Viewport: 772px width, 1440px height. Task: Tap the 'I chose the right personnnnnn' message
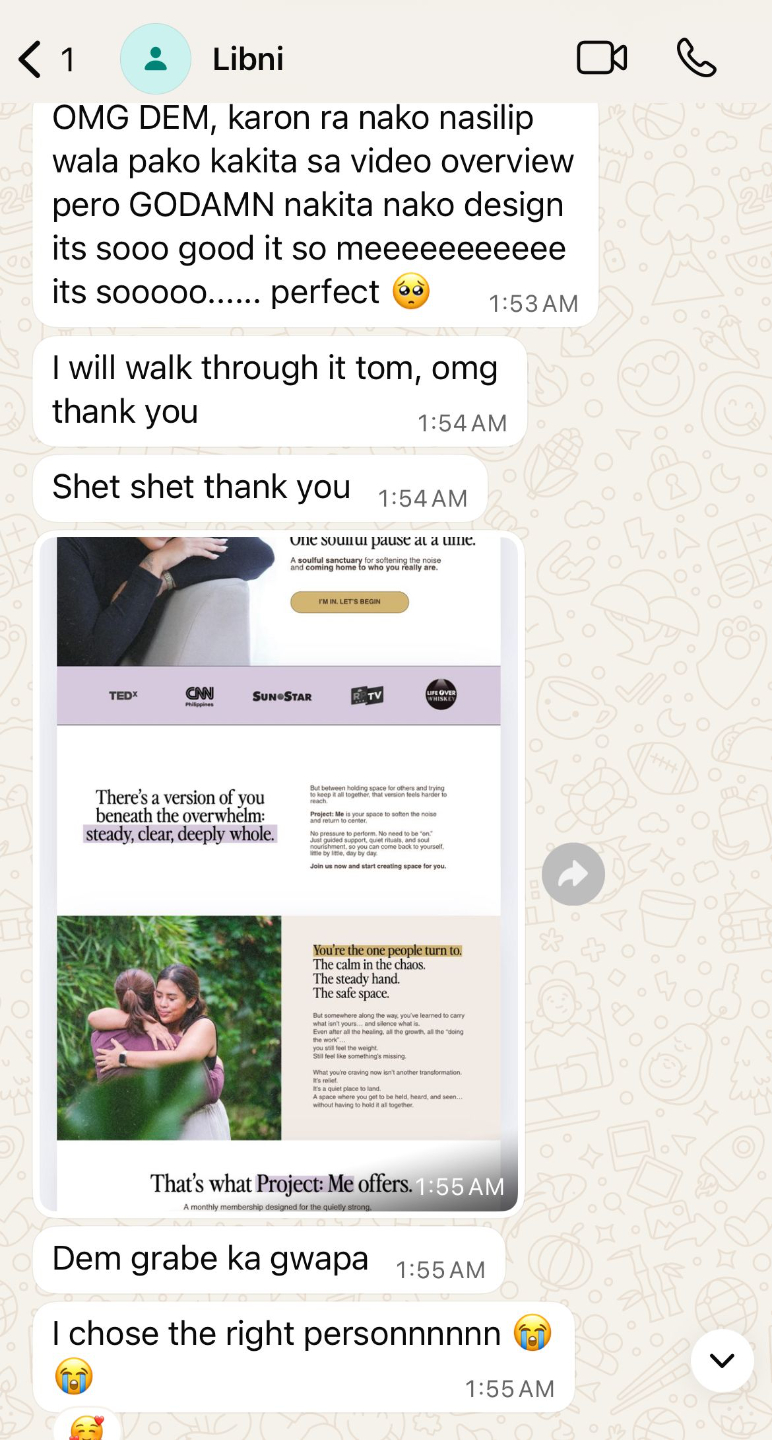click(x=304, y=1357)
